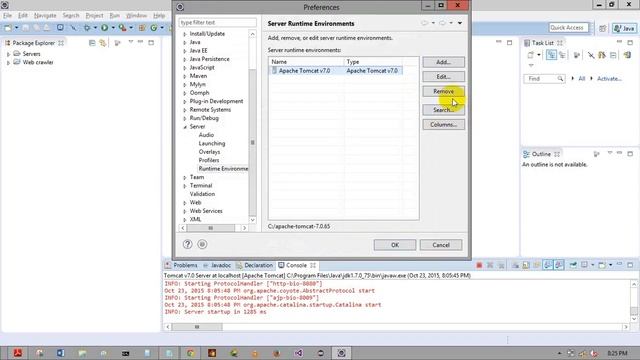Viewport: 640px width, 360px height.
Task: Click the Activate... link in Task List
Action: click(609, 78)
